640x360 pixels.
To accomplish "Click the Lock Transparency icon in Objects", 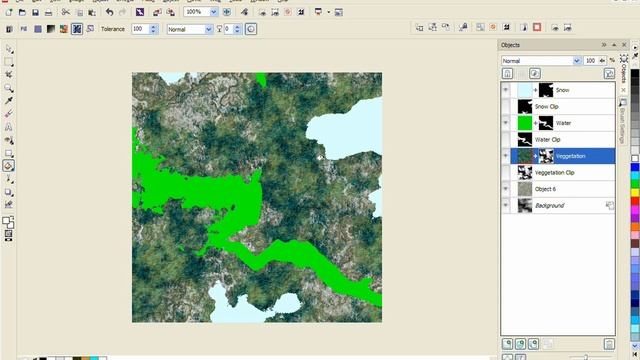I will click(x=507, y=73).
